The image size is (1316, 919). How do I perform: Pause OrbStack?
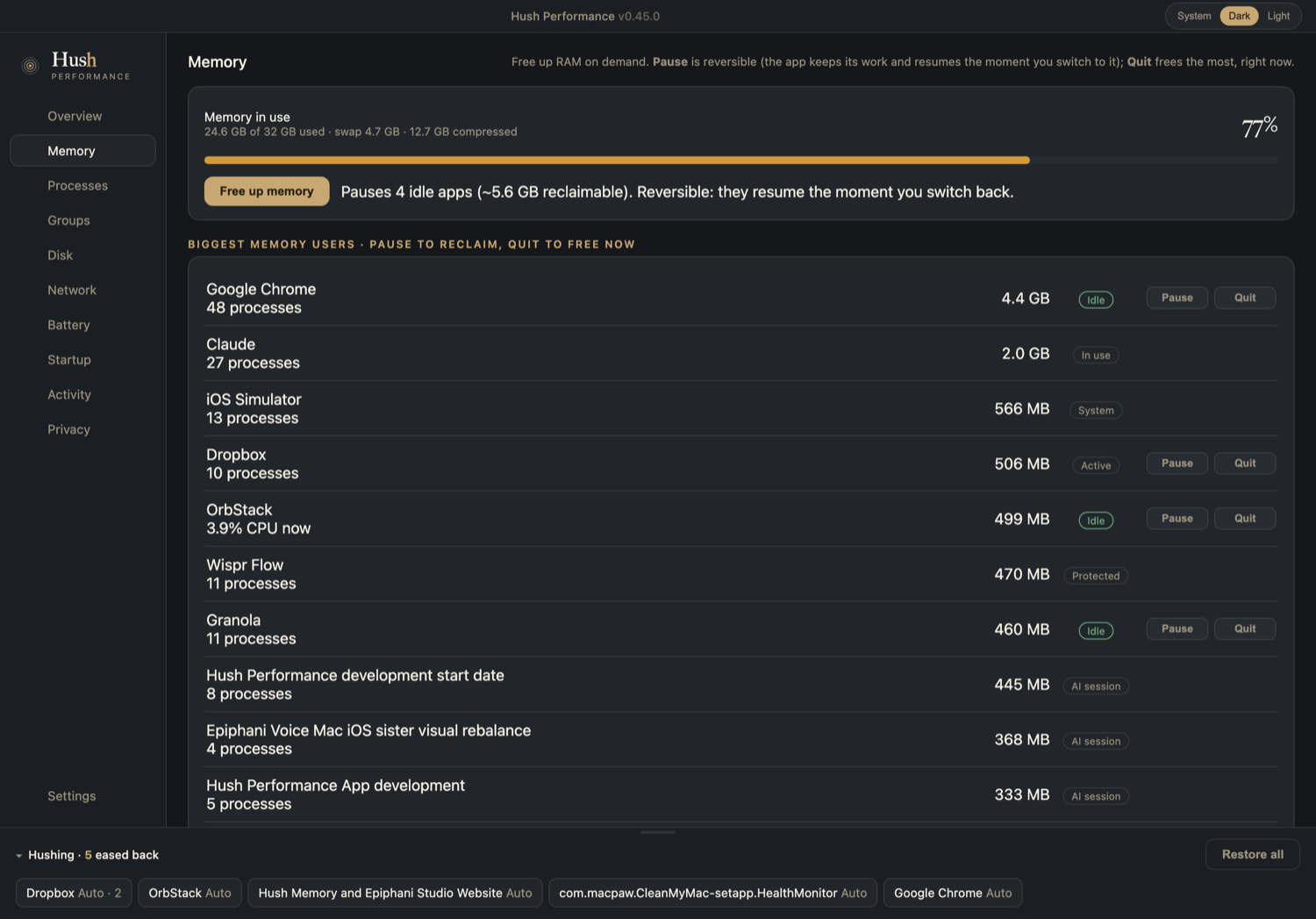coord(1177,519)
